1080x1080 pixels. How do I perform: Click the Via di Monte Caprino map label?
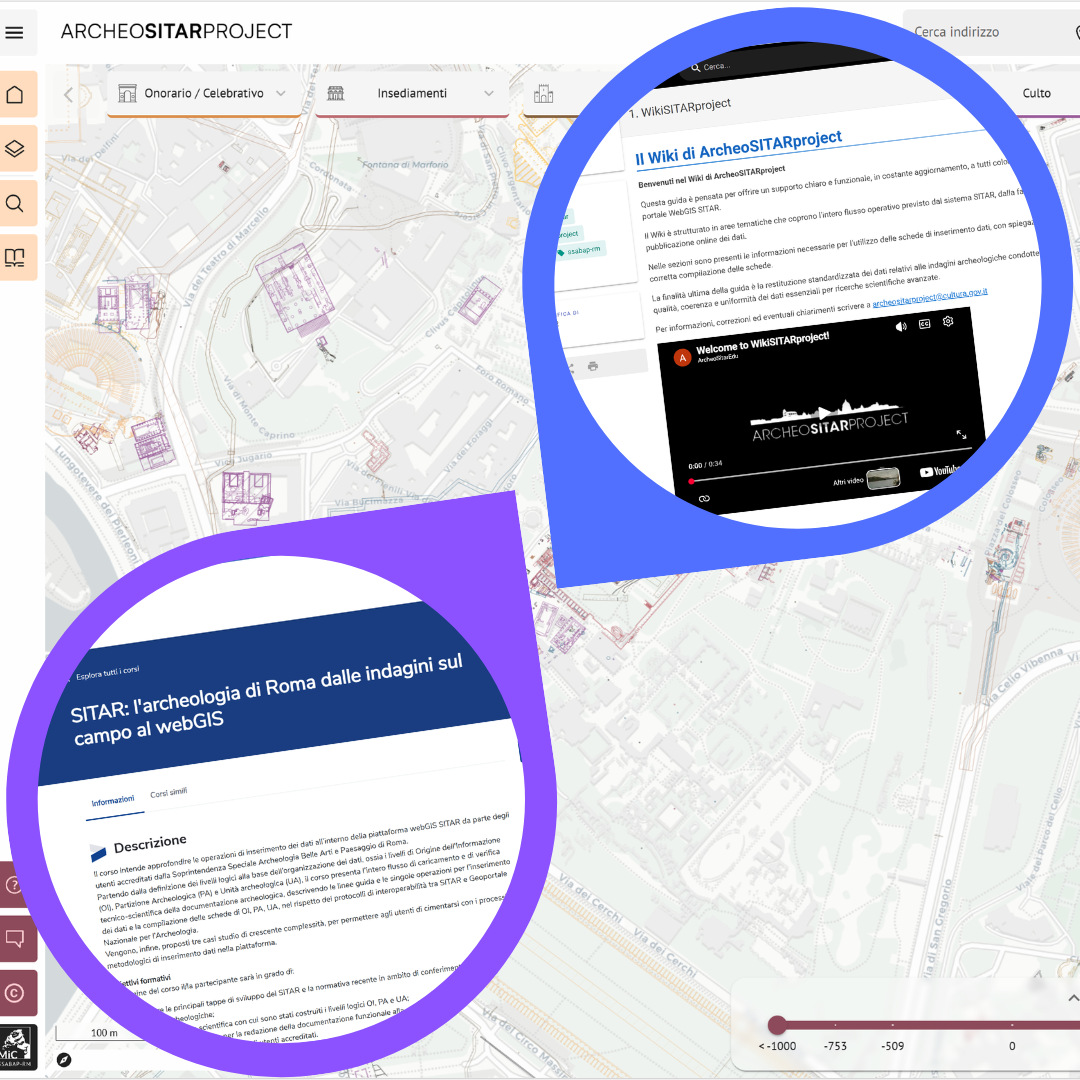coord(258,408)
